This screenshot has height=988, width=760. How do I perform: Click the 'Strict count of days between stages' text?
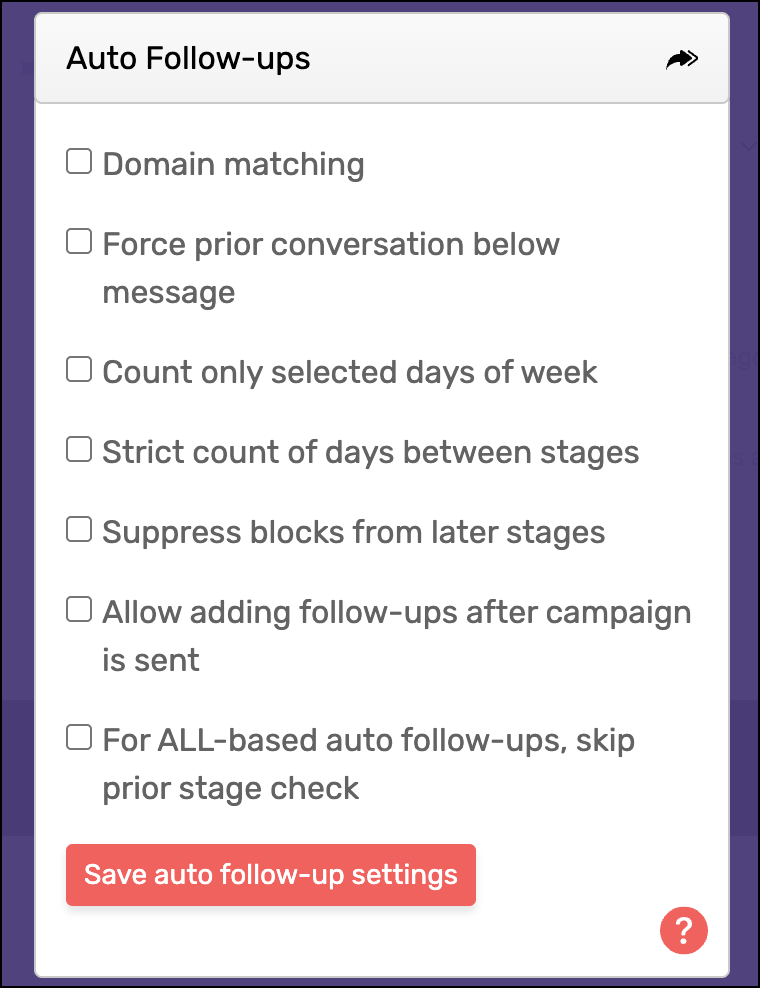[371, 452]
